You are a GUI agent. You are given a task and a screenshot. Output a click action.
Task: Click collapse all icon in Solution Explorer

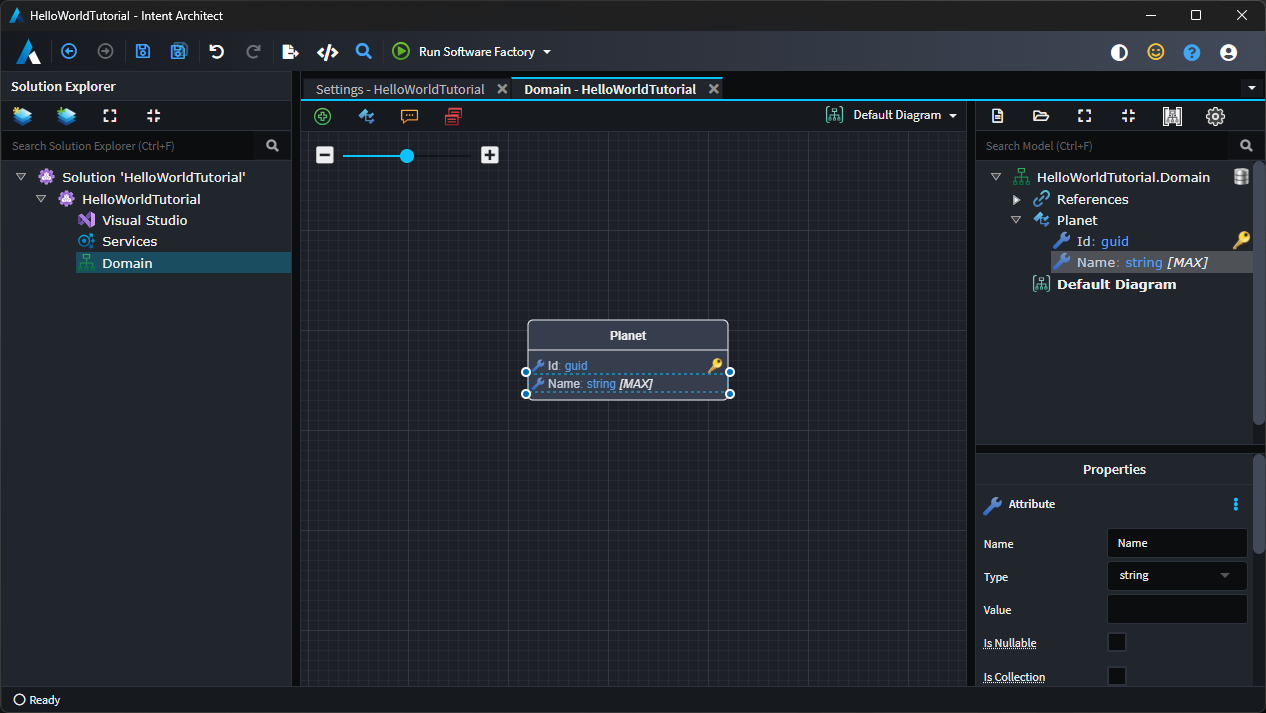pyautogui.click(x=153, y=116)
